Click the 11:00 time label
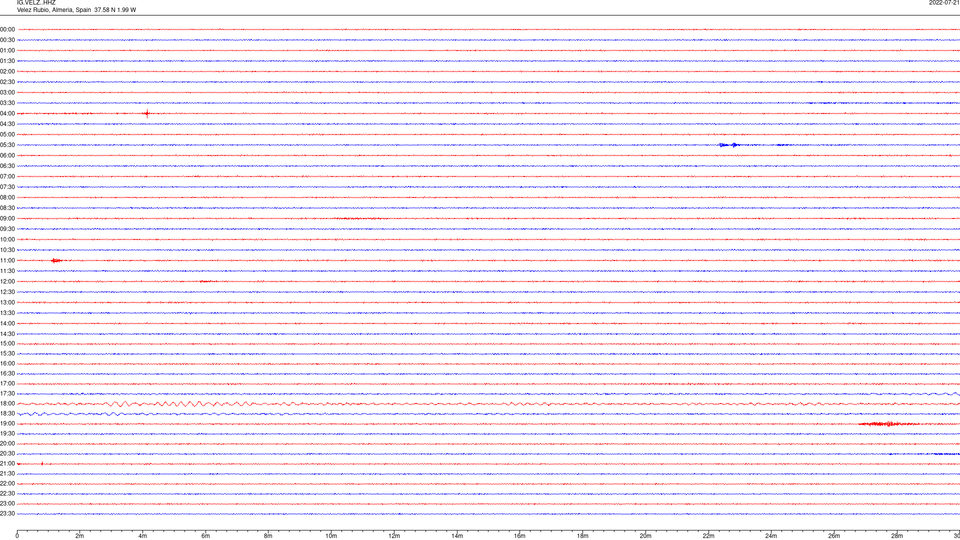 click(x=7, y=260)
